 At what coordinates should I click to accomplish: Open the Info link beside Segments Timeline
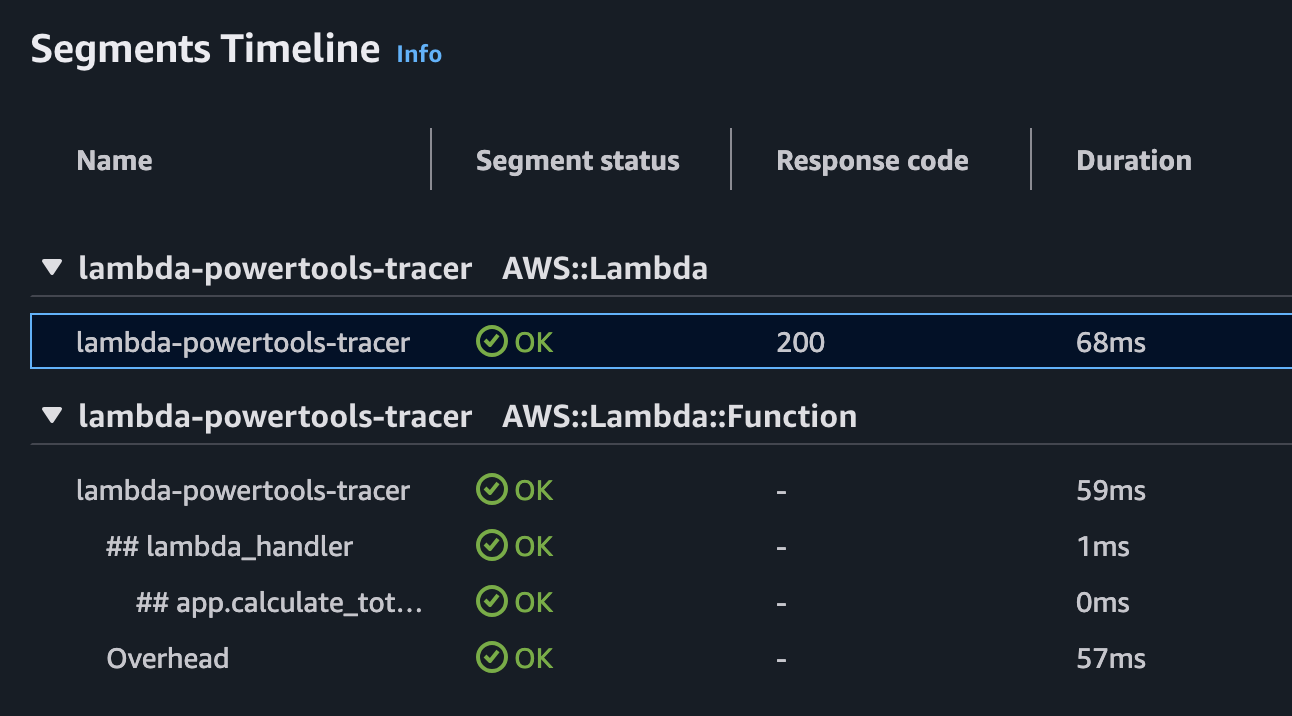pos(418,54)
